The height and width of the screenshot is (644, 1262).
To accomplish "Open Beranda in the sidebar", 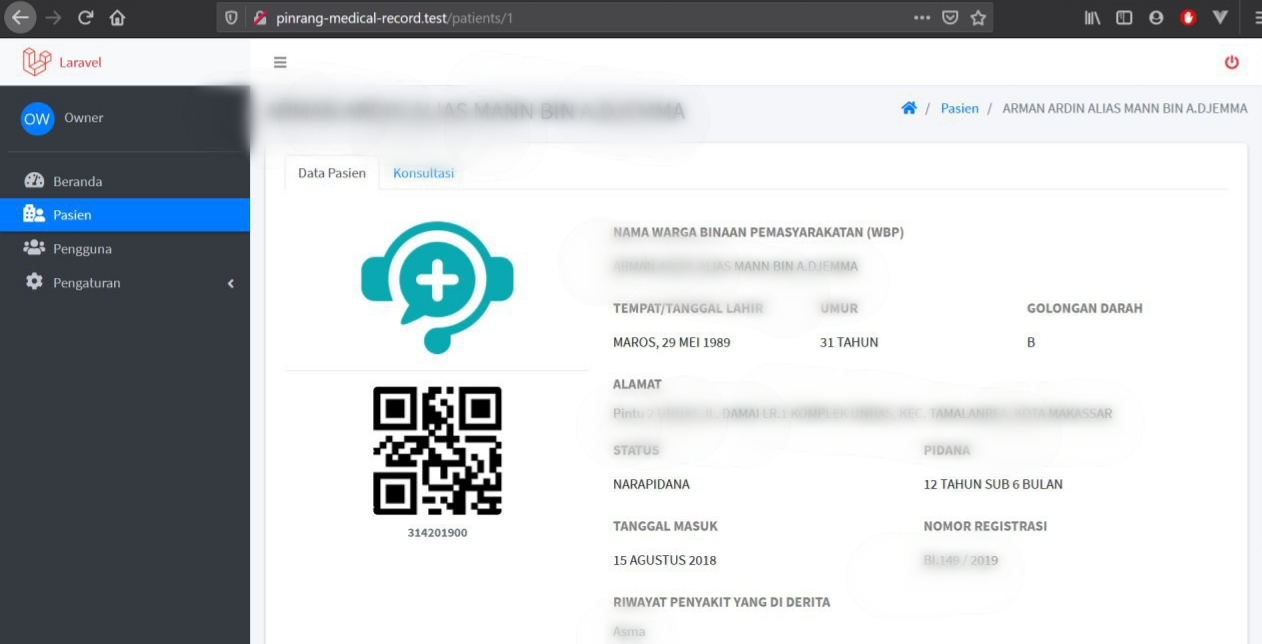I will (125, 181).
